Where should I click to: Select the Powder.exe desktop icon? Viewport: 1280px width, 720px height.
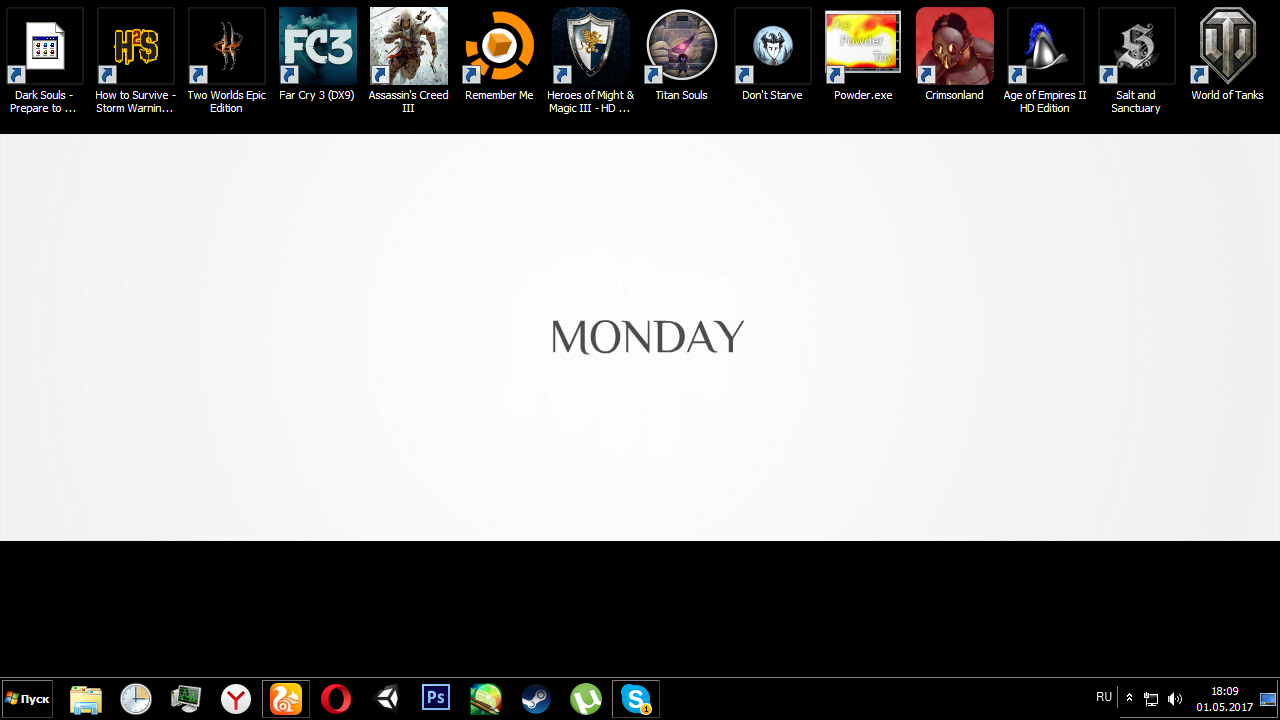coord(863,55)
